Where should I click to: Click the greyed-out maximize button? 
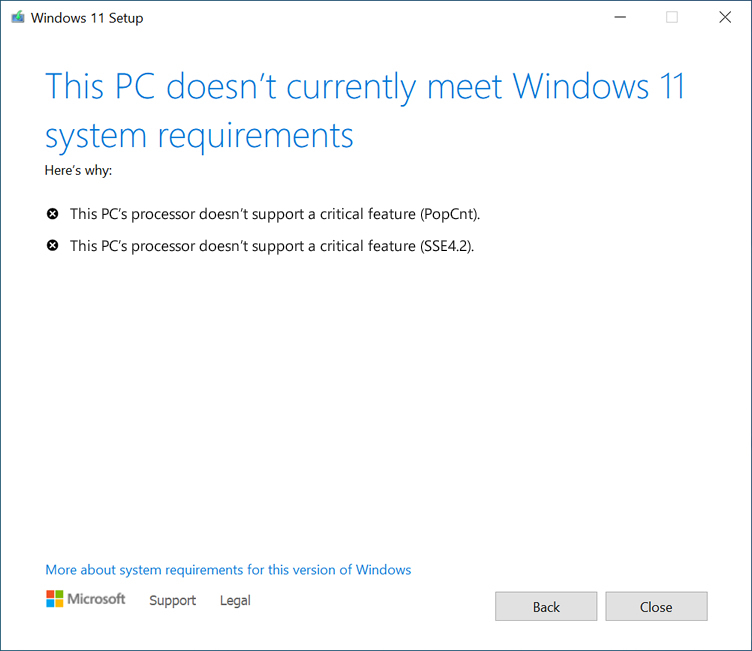point(672,17)
